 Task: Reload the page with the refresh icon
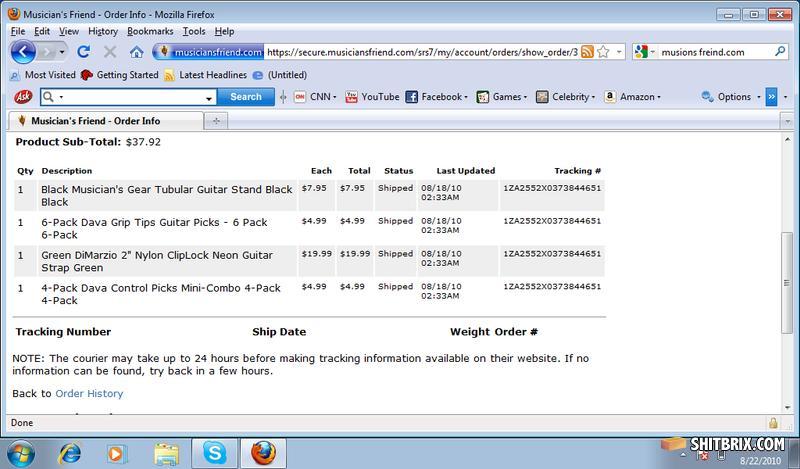[84, 52]
